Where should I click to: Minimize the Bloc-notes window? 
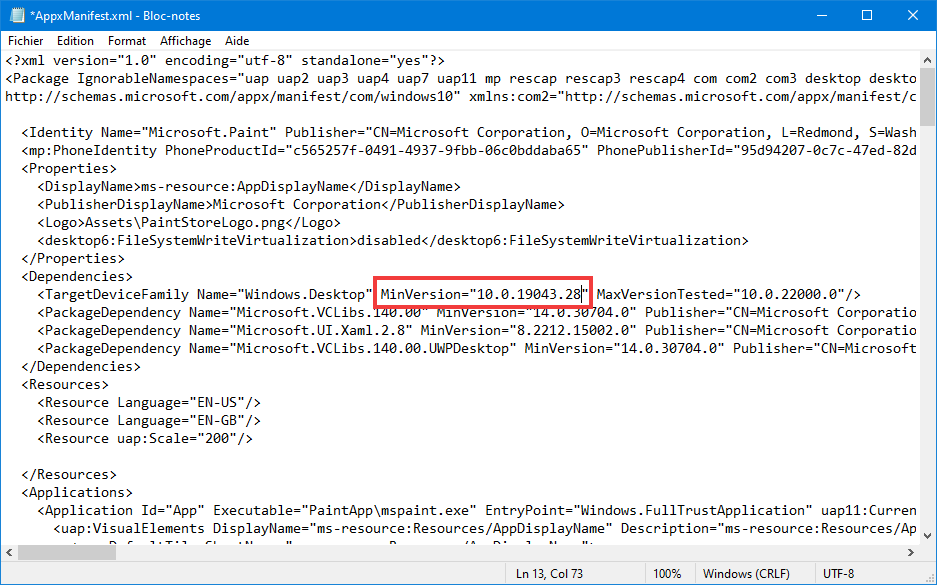(x=821, y=16)
